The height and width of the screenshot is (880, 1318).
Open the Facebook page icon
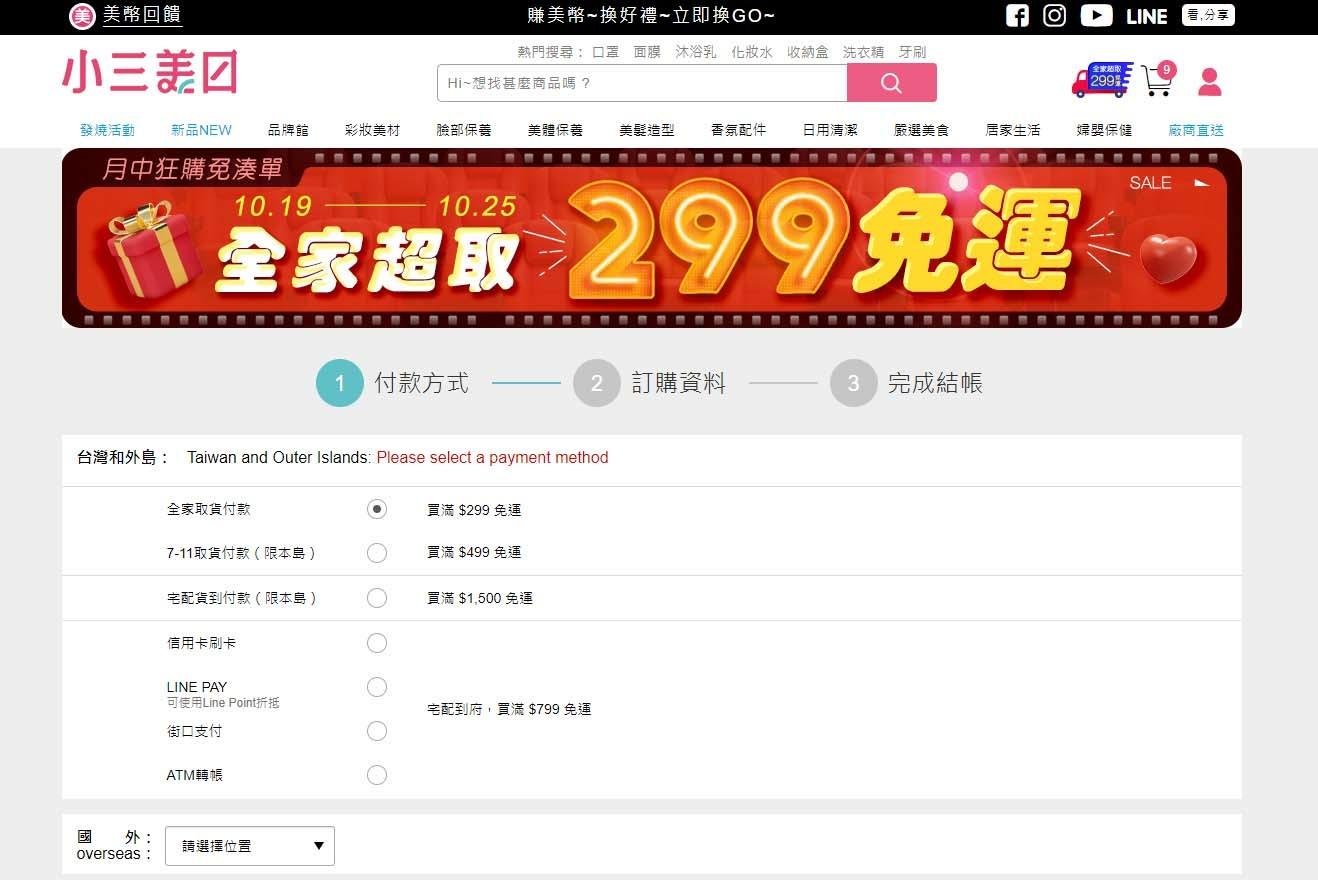pos(1017,16)
